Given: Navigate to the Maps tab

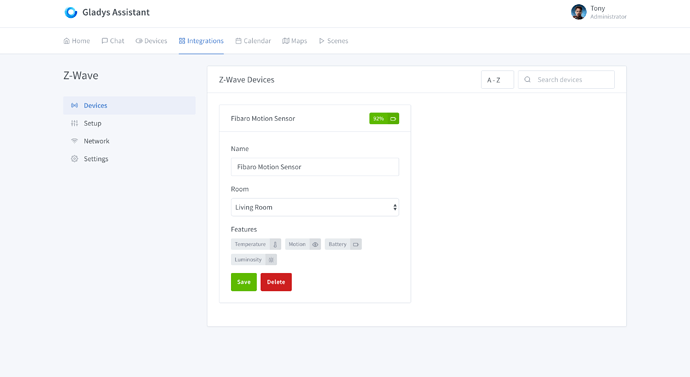Looking at the screenshot, I should 294,41.
